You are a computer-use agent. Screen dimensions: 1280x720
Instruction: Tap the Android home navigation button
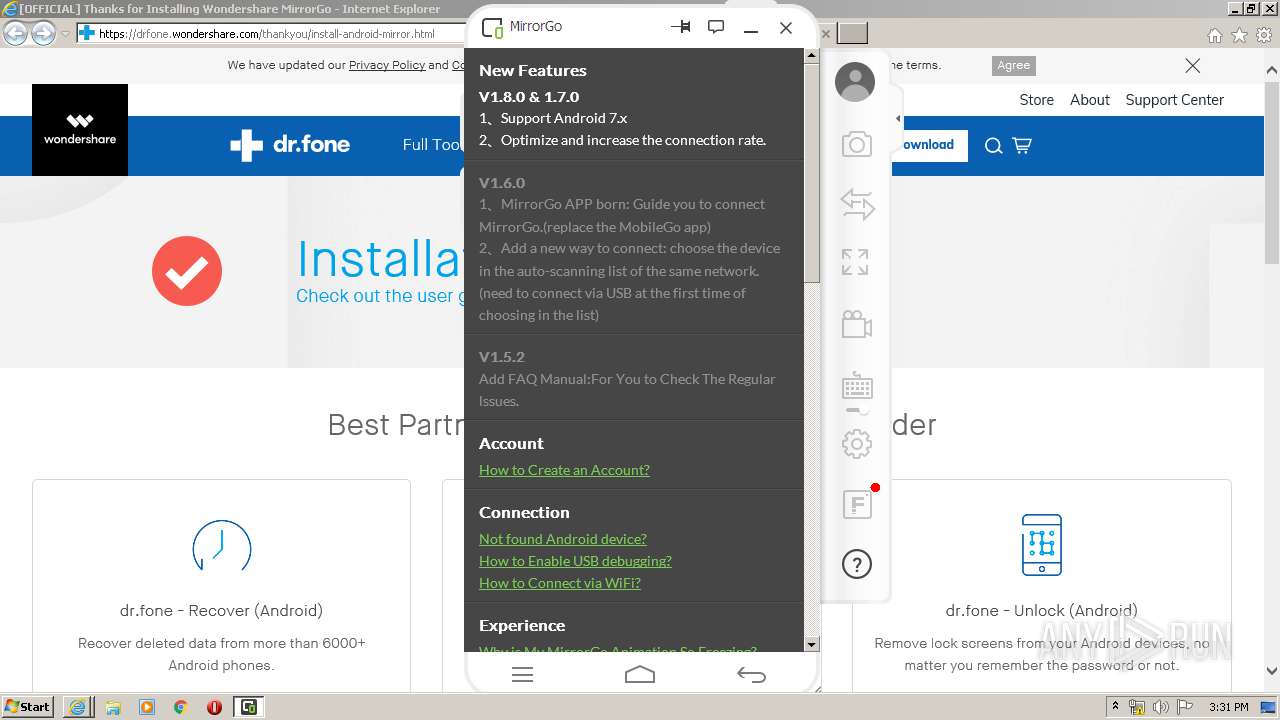tap(640, 675)
